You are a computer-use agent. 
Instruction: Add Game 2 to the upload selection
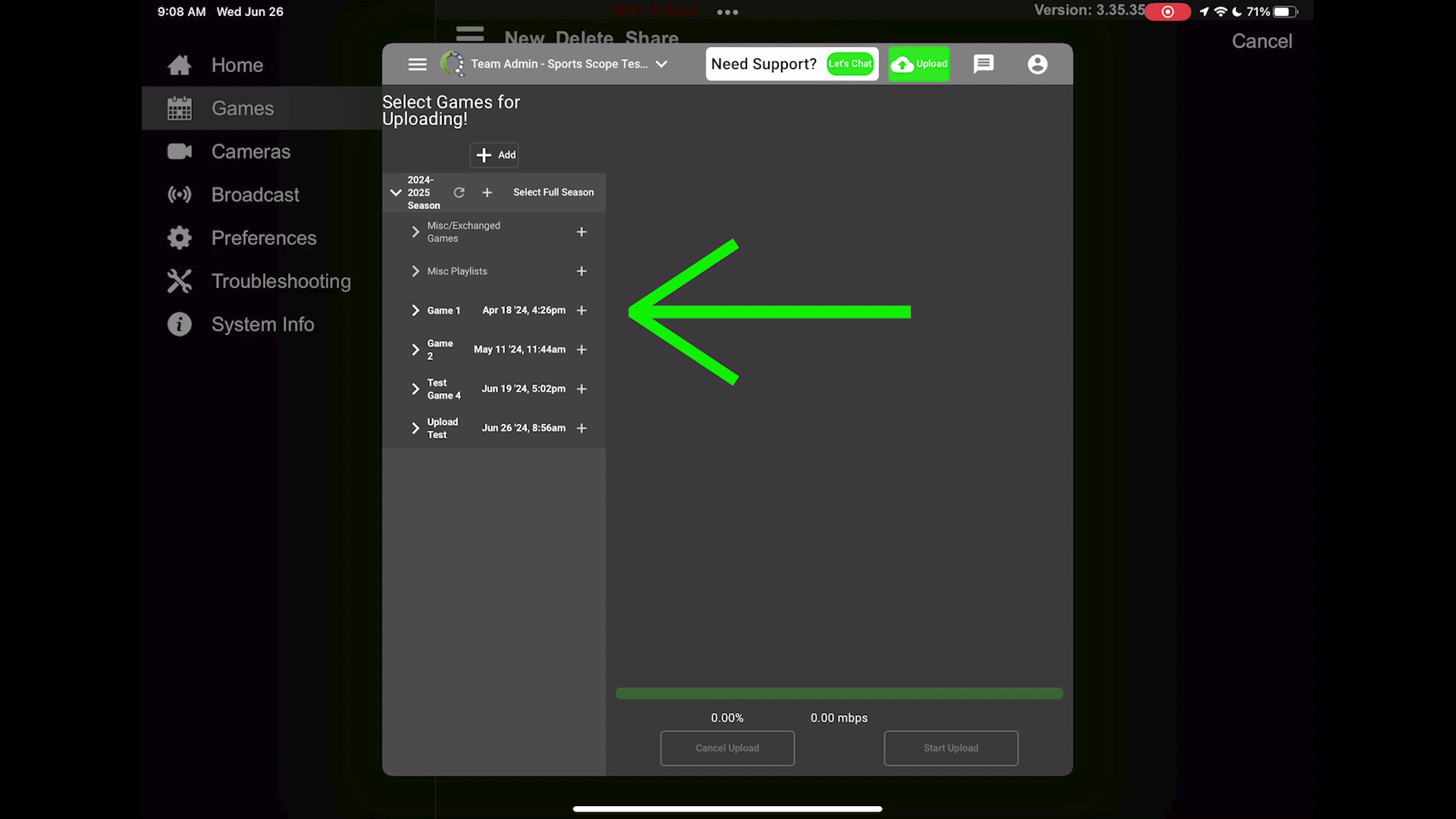point(582,350)
